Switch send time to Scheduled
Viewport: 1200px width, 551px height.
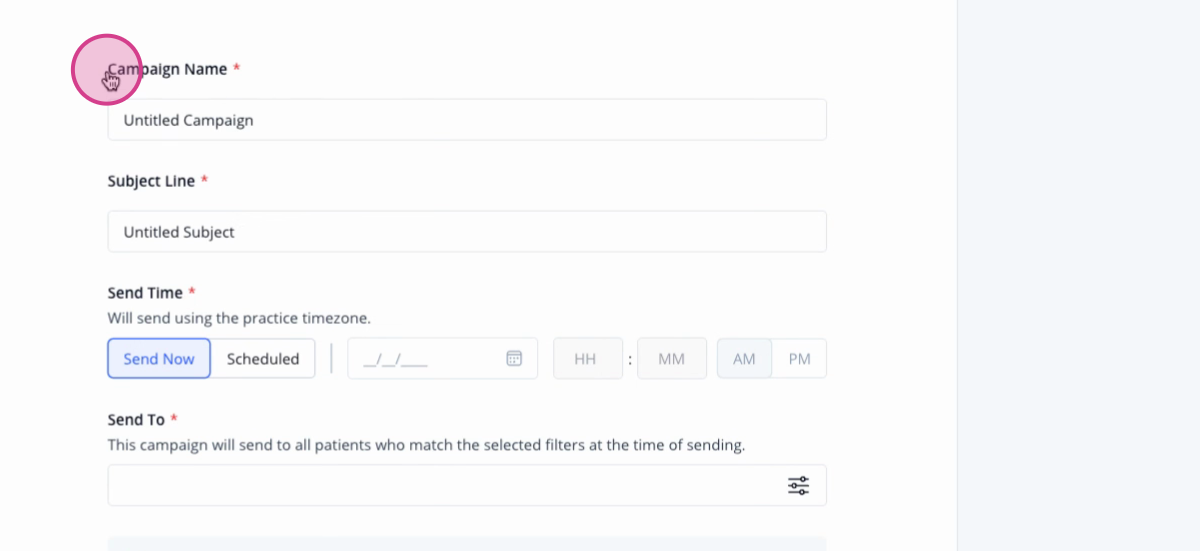[x=263, y=358]
